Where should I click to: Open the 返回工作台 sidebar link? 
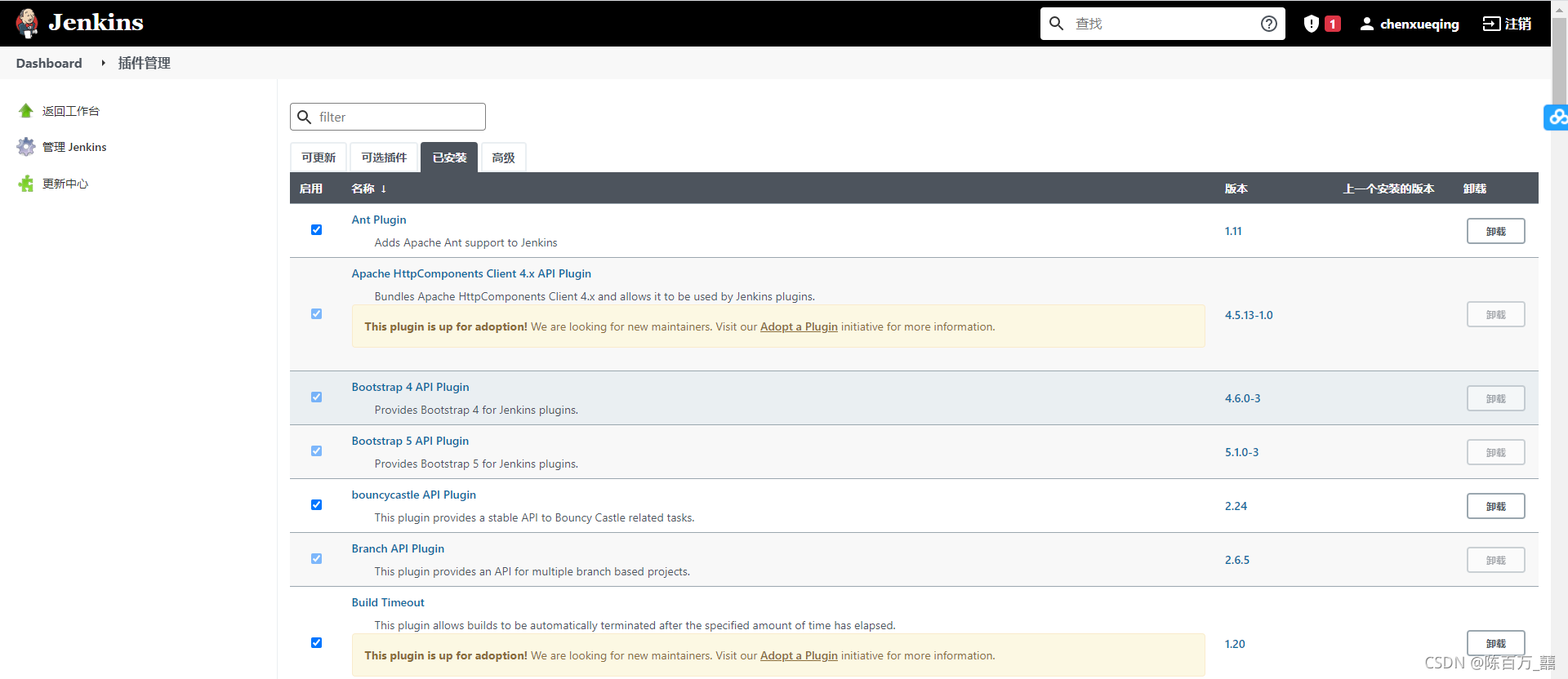click(71, 111)
